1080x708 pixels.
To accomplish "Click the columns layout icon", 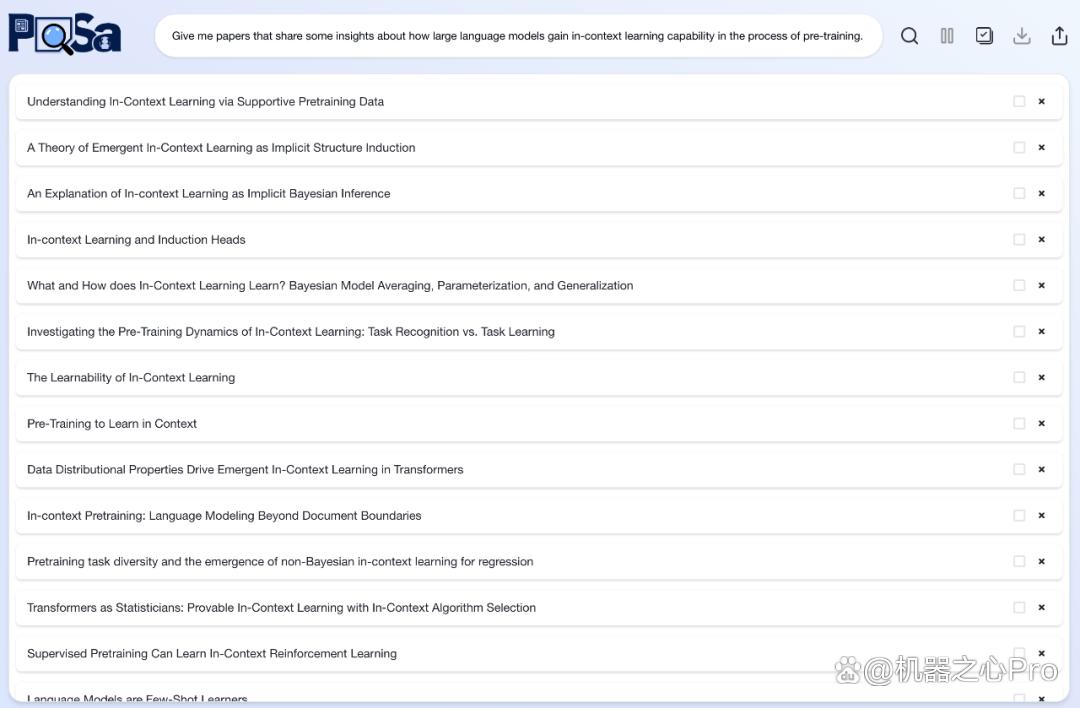I will [947, 36].
